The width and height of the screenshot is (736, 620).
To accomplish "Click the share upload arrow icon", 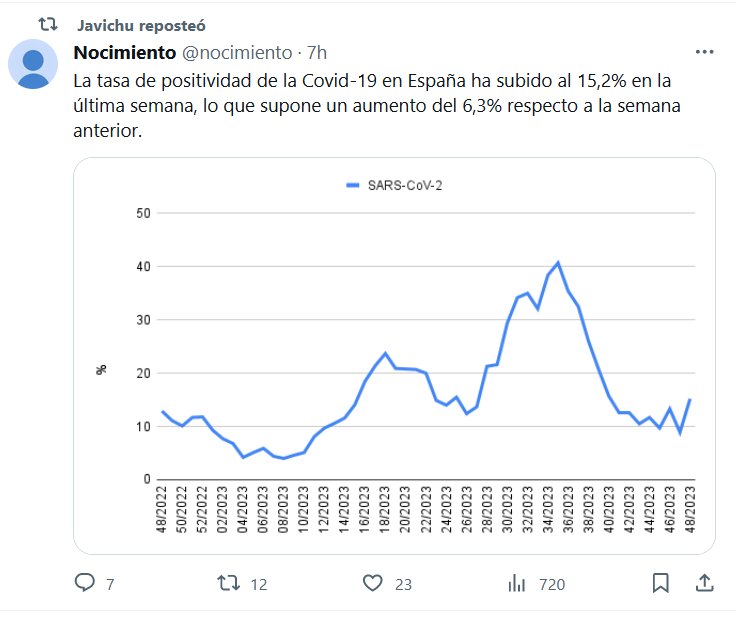I will 704,583.
